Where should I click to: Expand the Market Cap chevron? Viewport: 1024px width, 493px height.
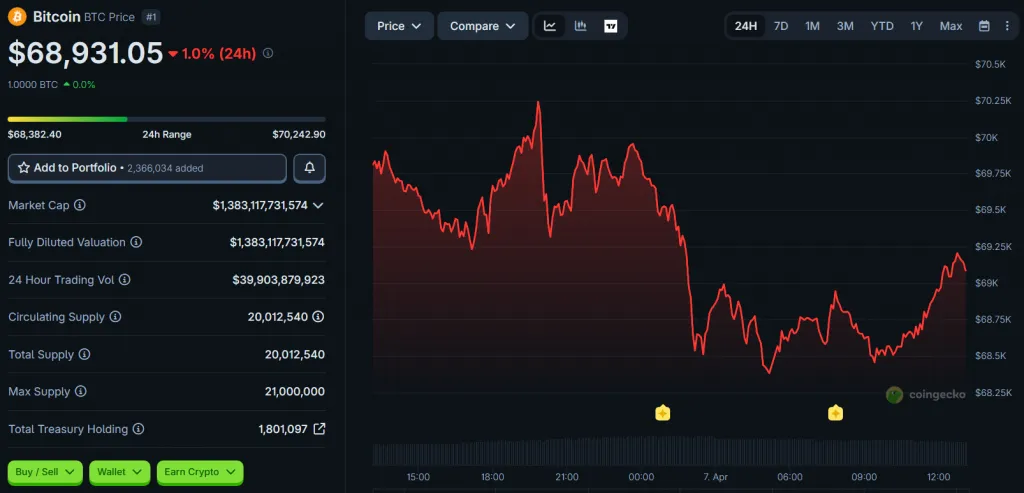tap(318, 205)
